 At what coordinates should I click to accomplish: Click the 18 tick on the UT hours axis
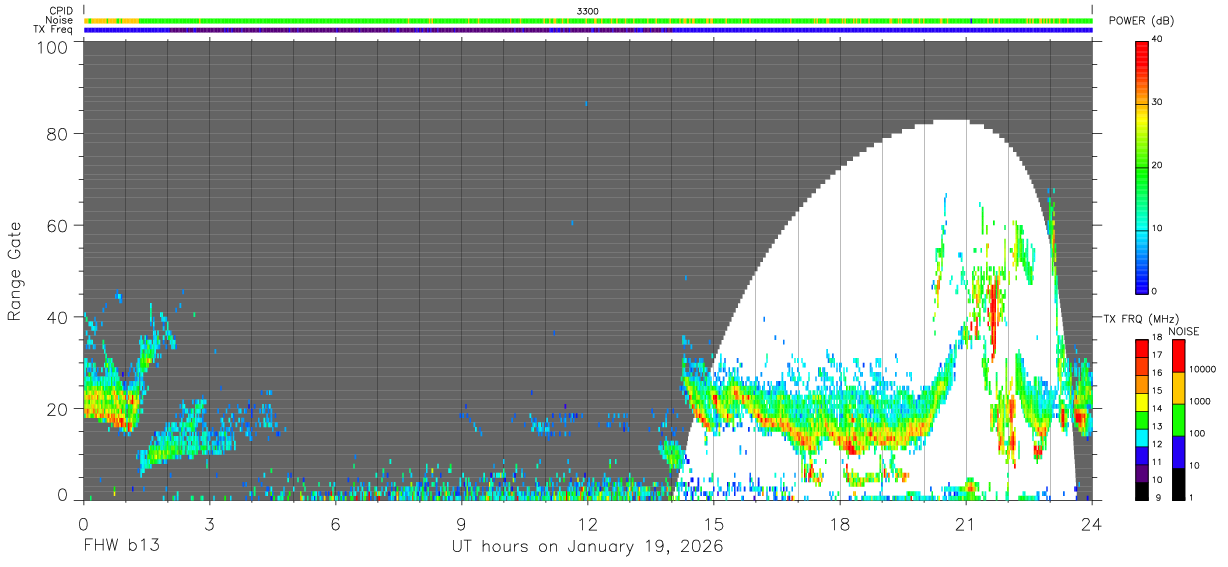(840, 523)
